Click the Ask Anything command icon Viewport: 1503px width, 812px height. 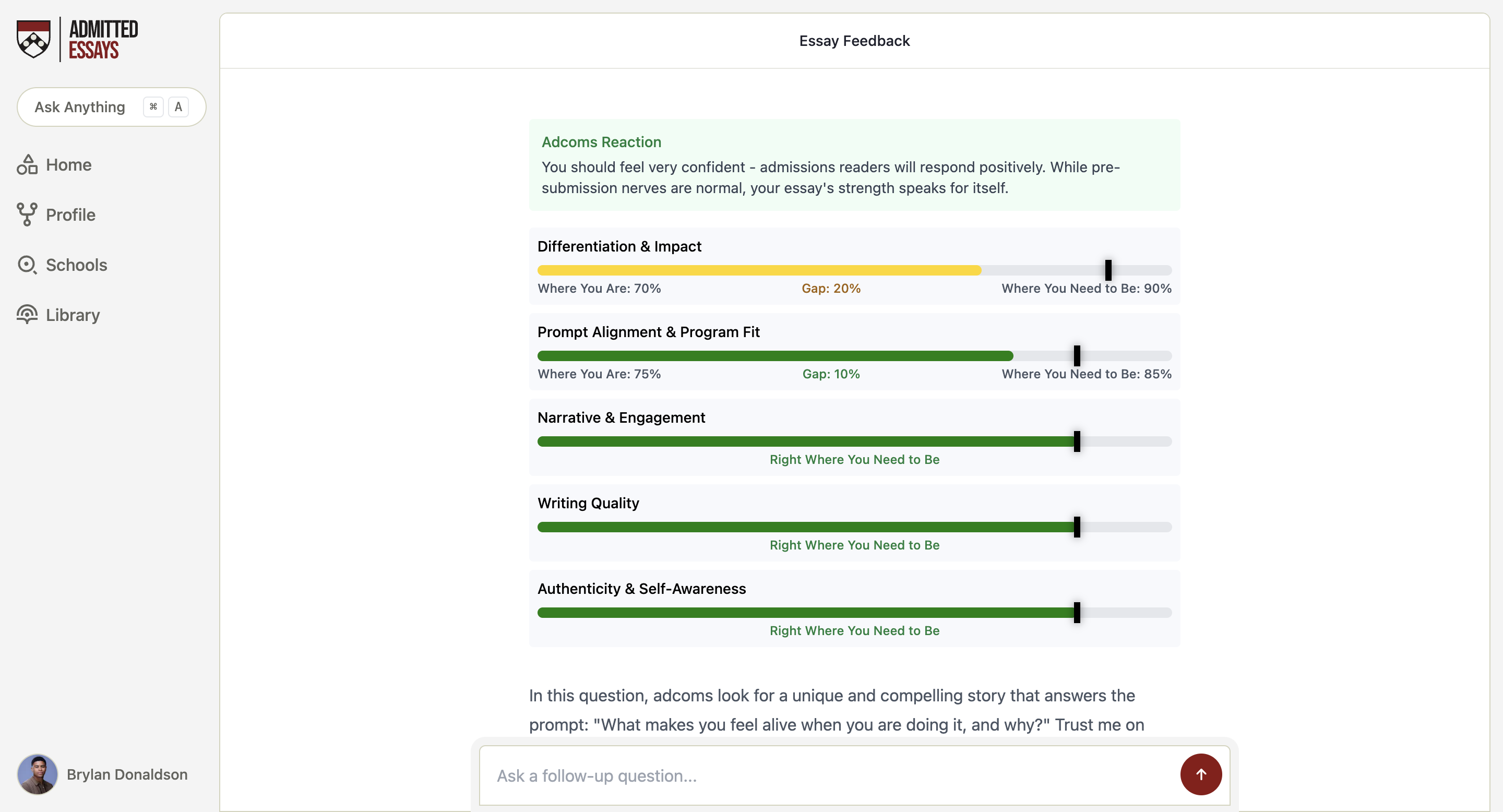pyautogui.click(x=152, y=106)
